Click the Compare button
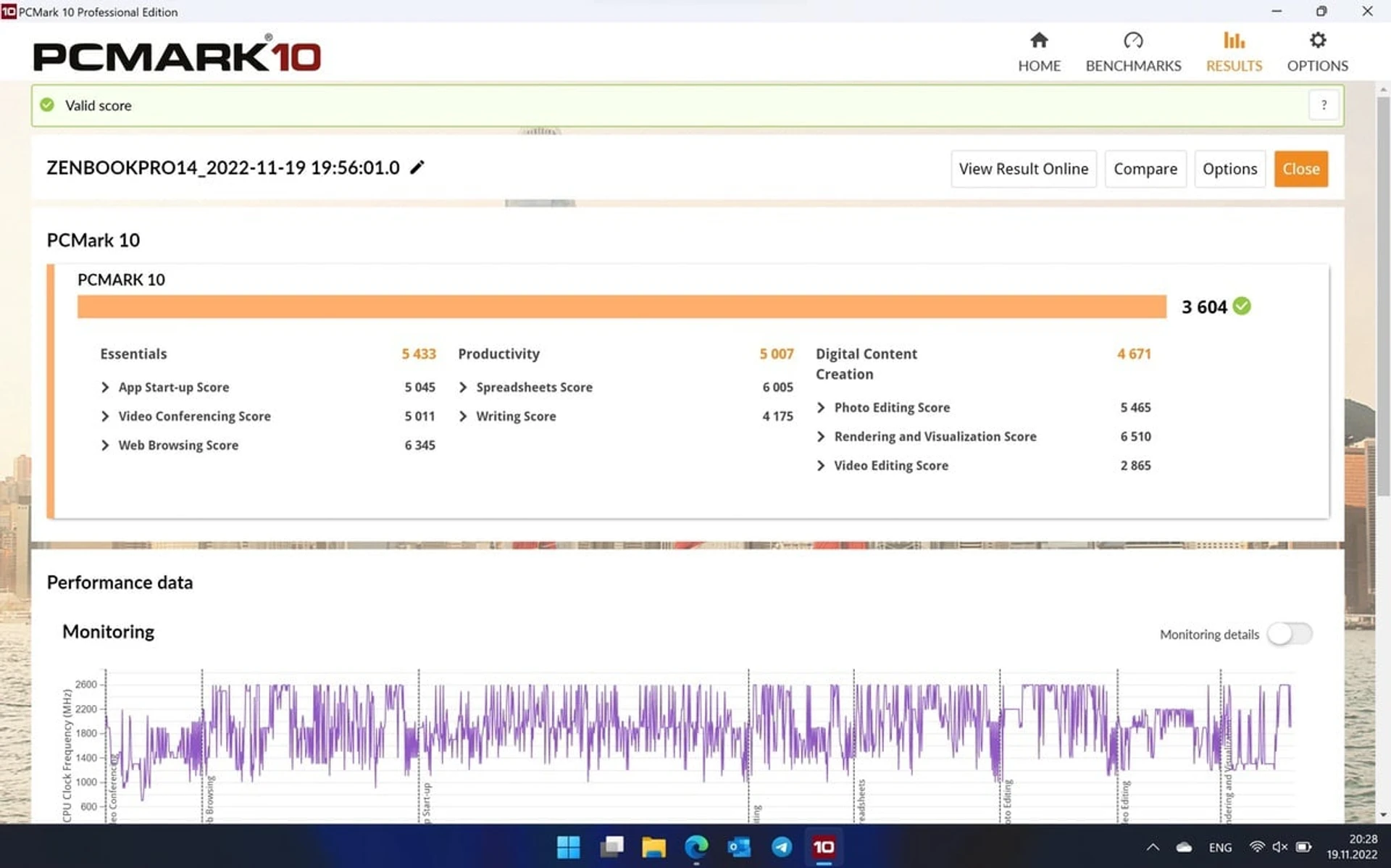The image size is (1391, 868). click(x=1145, y=169)
